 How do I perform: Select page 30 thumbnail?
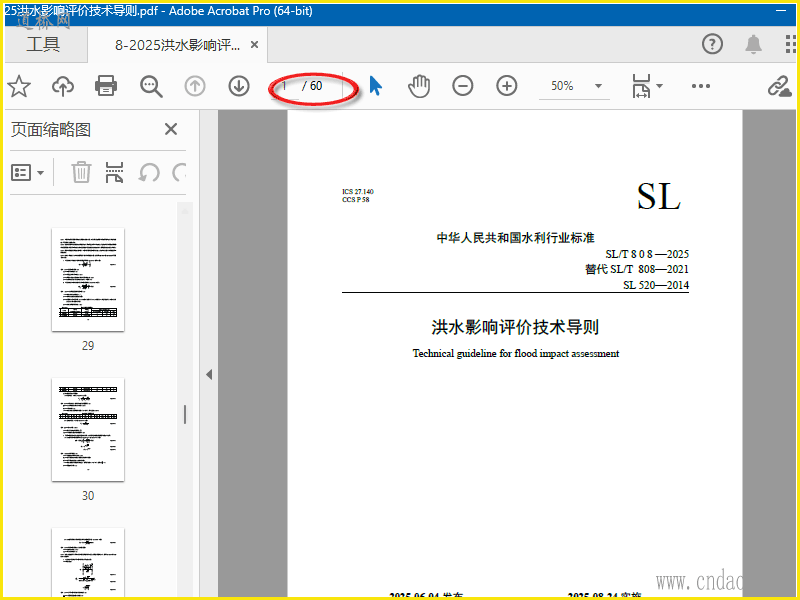click(88, 430)
